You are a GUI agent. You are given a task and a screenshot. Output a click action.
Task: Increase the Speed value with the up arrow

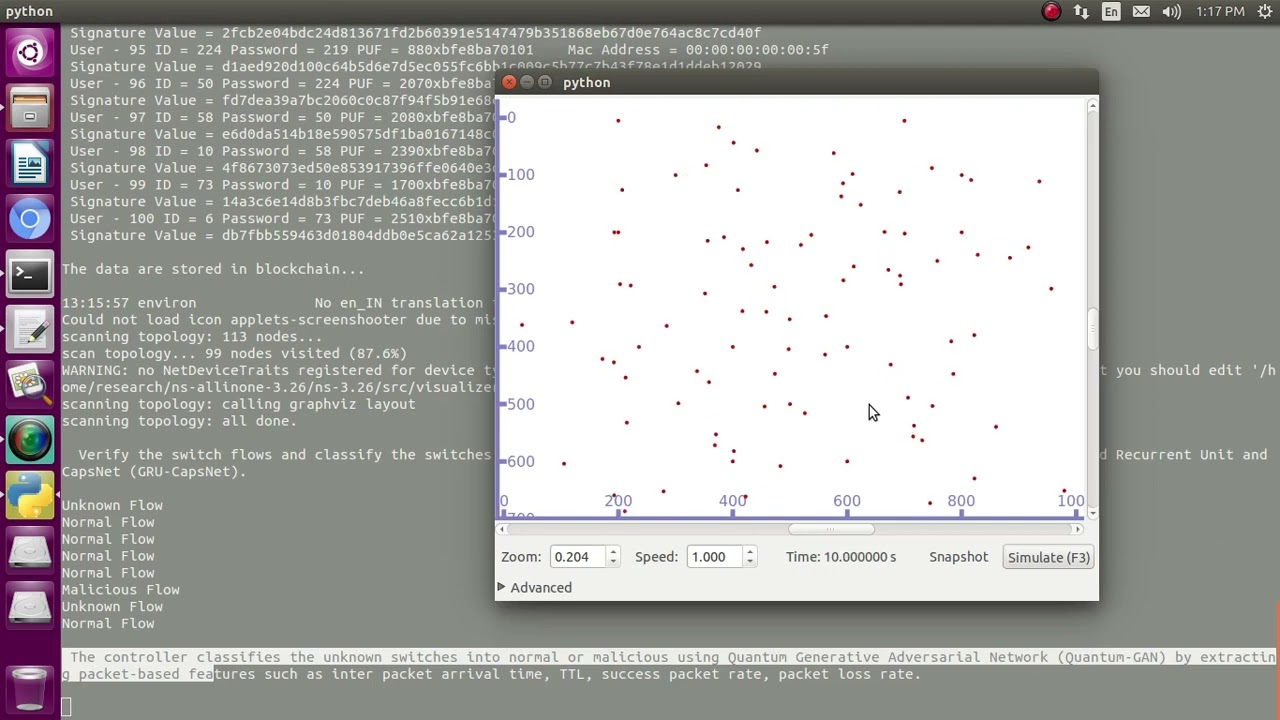click(x=749, y=552)
